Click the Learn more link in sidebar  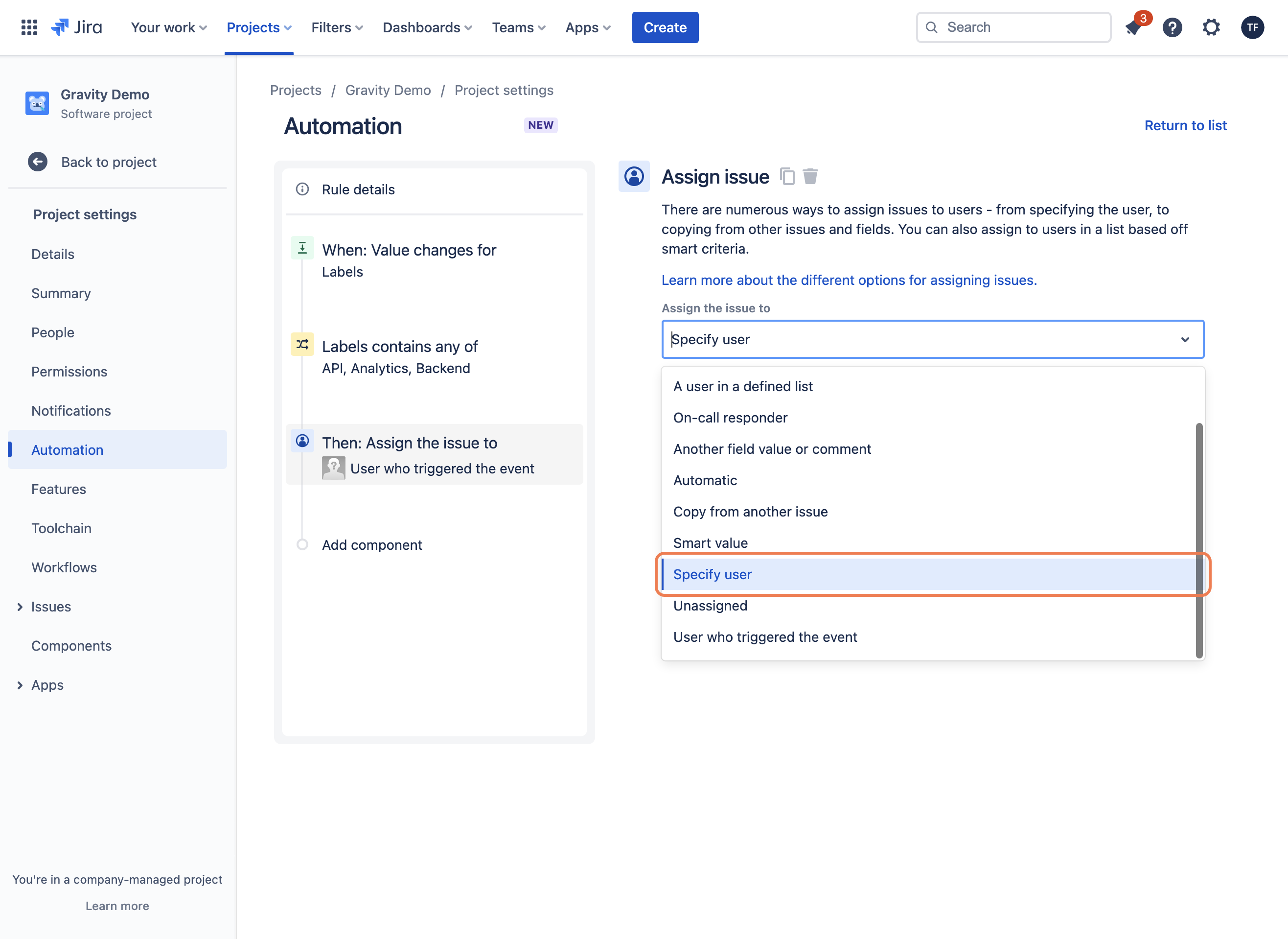(117, 906)
